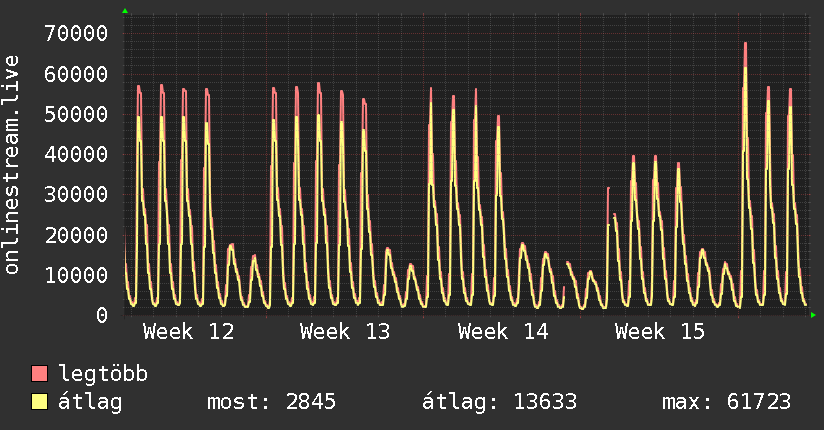Click the 70000 y-axis label
The height and width of the screenshot is (430, 824).
click(76, 34)
